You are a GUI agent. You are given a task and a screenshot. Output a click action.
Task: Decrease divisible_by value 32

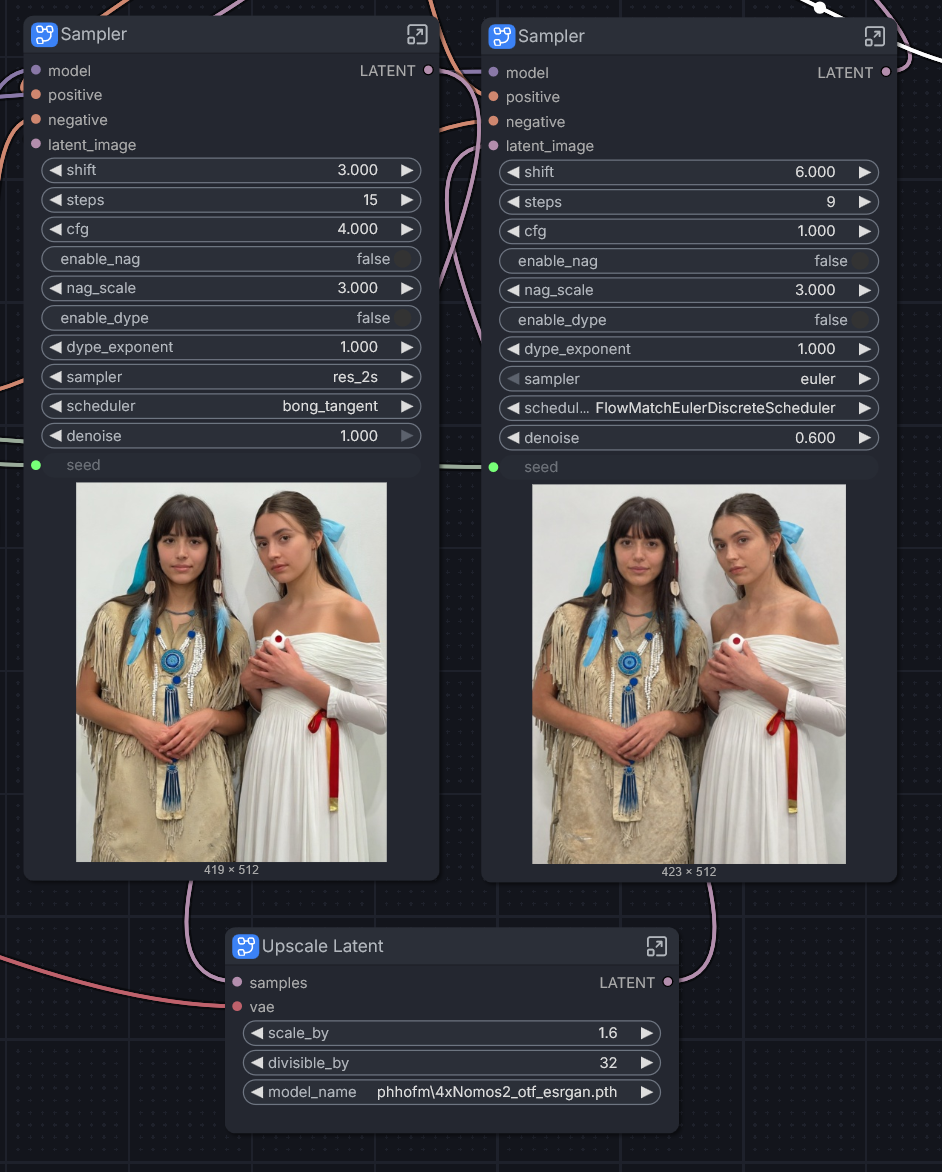[x=257, y=1063]
